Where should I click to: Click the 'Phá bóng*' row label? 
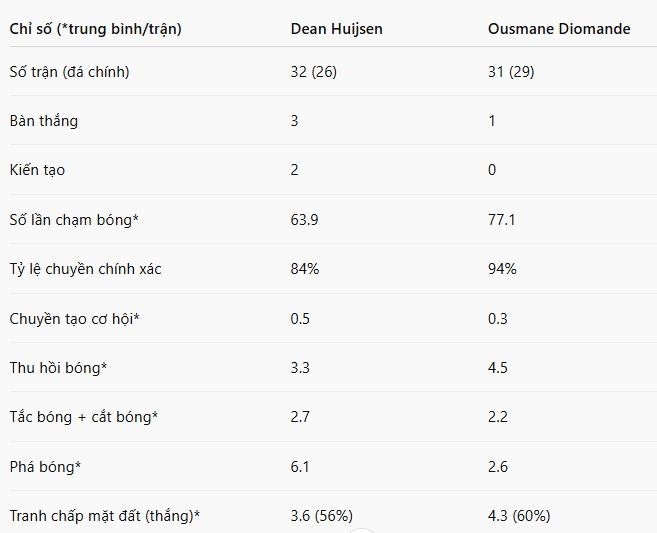tap(45, 466)
